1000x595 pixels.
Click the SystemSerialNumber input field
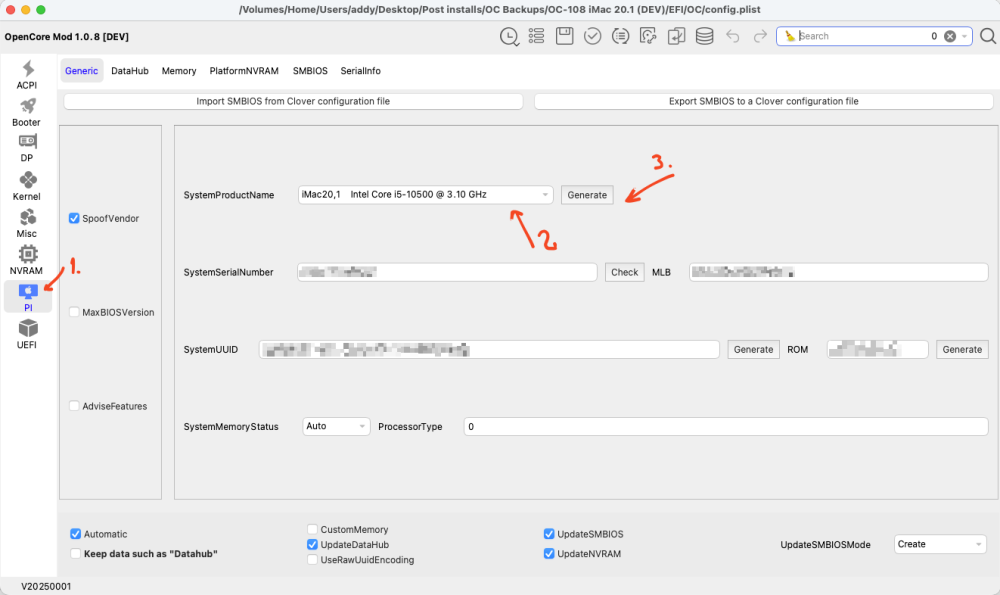tap(447, 272)
